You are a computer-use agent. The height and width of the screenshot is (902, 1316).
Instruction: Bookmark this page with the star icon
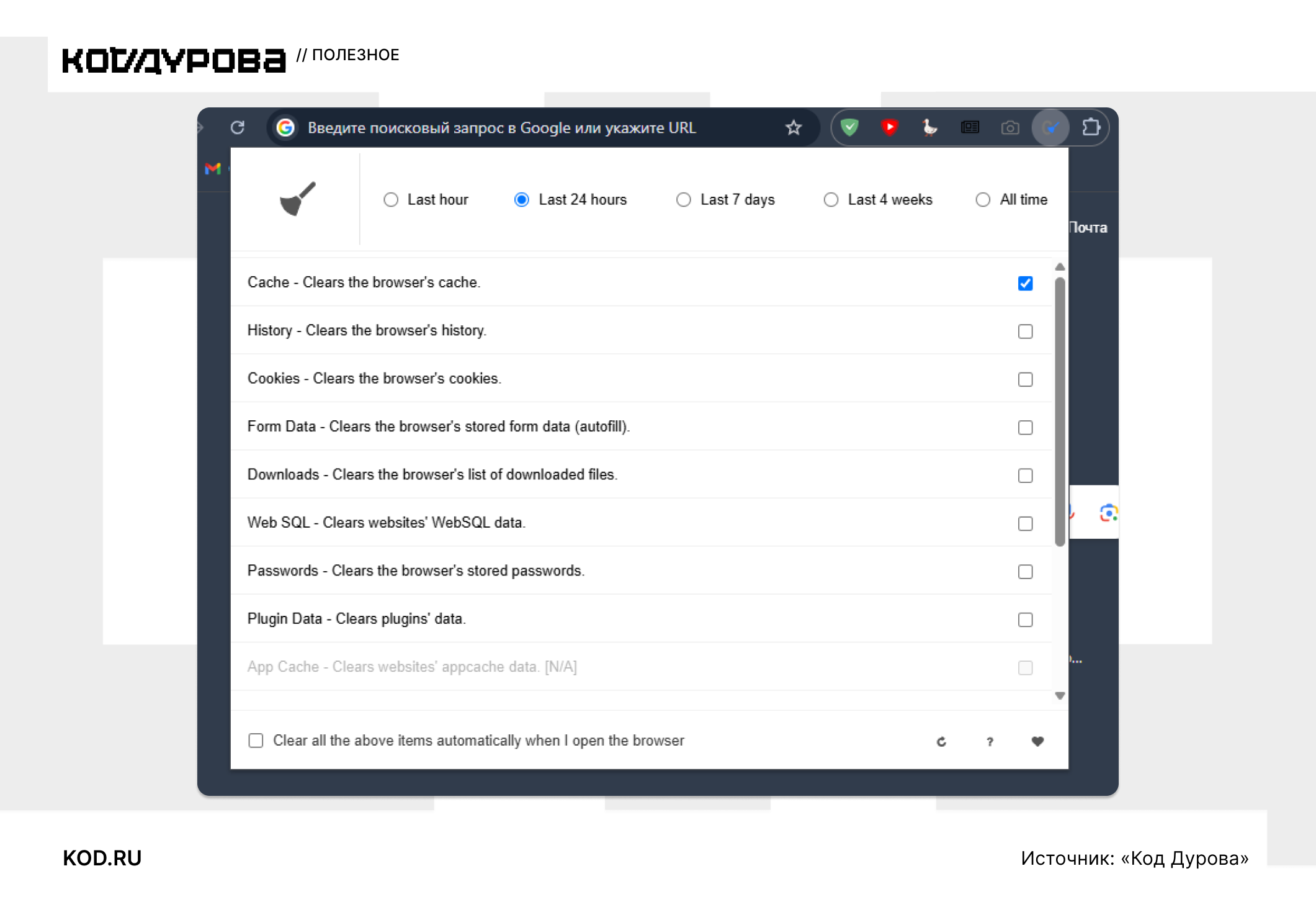click(794, 128)
